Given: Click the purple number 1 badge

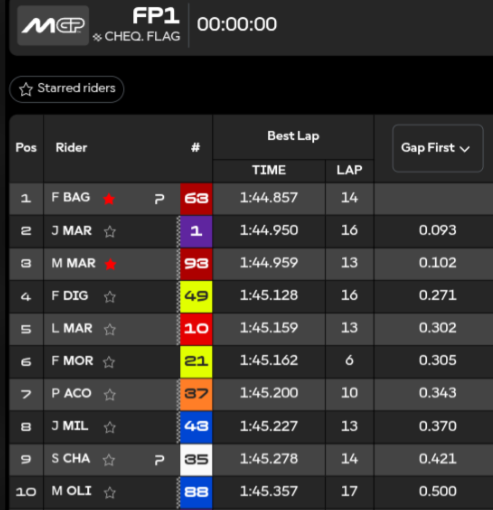Looking at the screenshot, I should pos(196,231).
